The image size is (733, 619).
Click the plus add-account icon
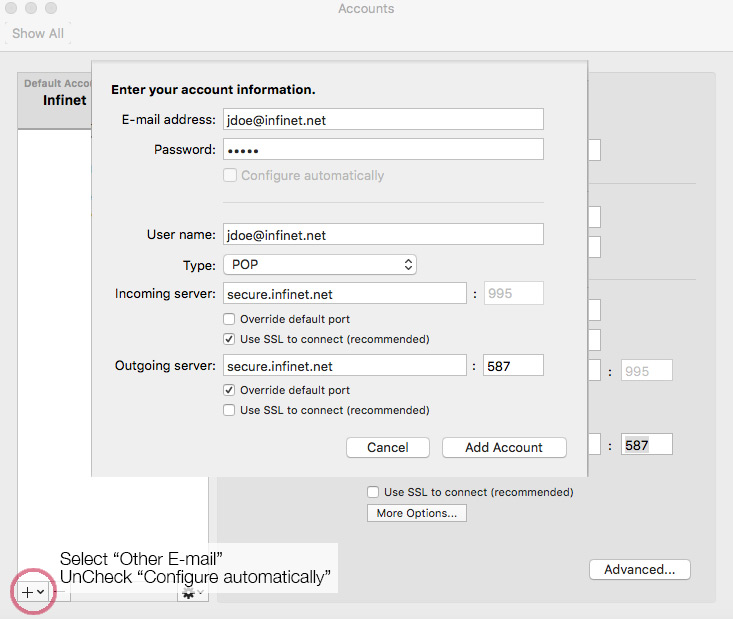coord(28,592)
